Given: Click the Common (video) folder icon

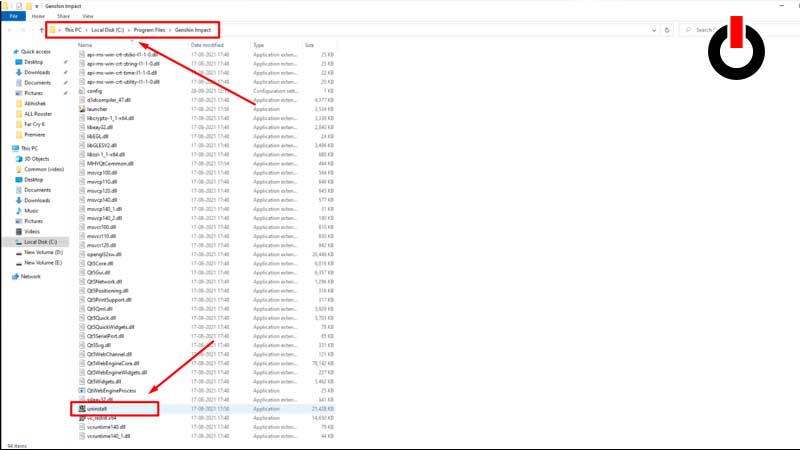Looking at the screenshot, I should coord(19,169).
